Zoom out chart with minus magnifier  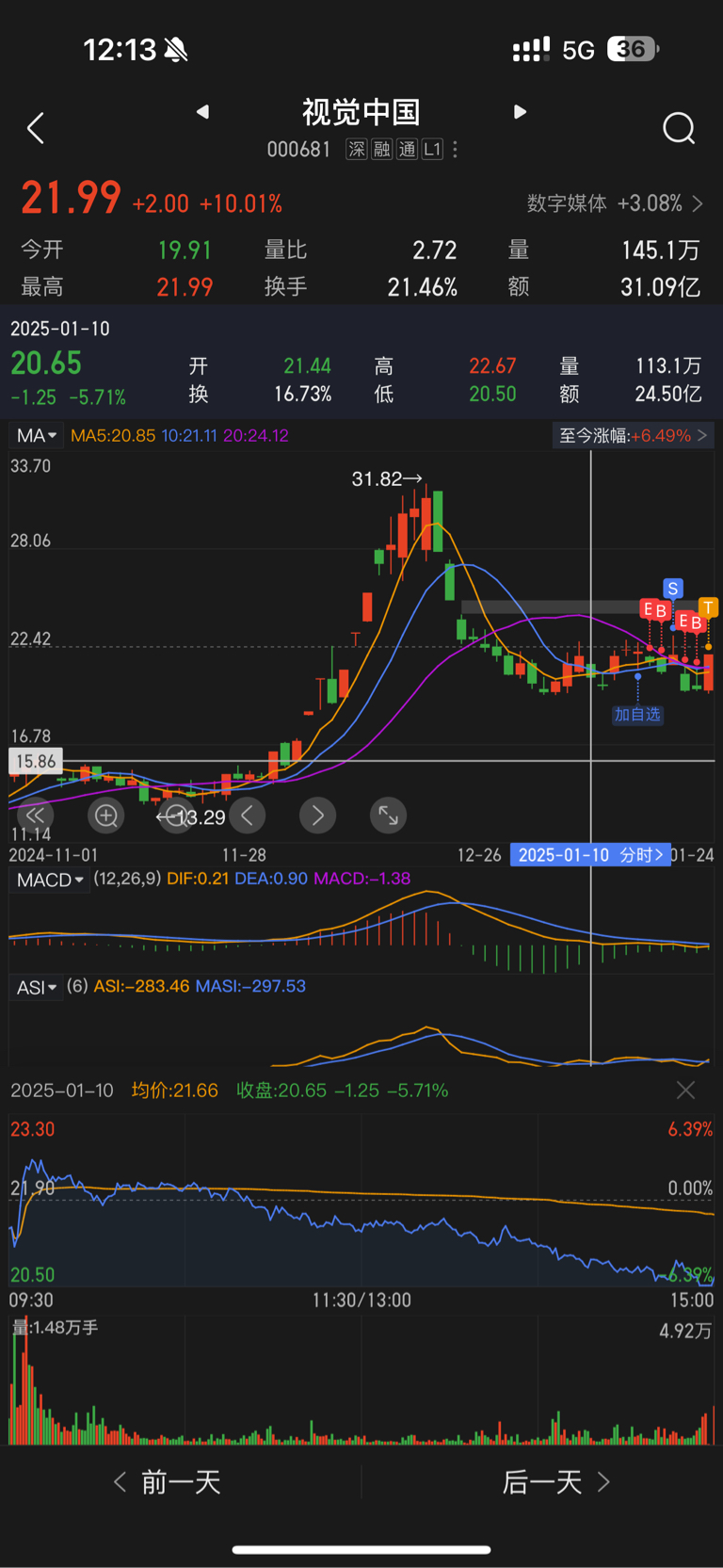[x=175, y=816]
